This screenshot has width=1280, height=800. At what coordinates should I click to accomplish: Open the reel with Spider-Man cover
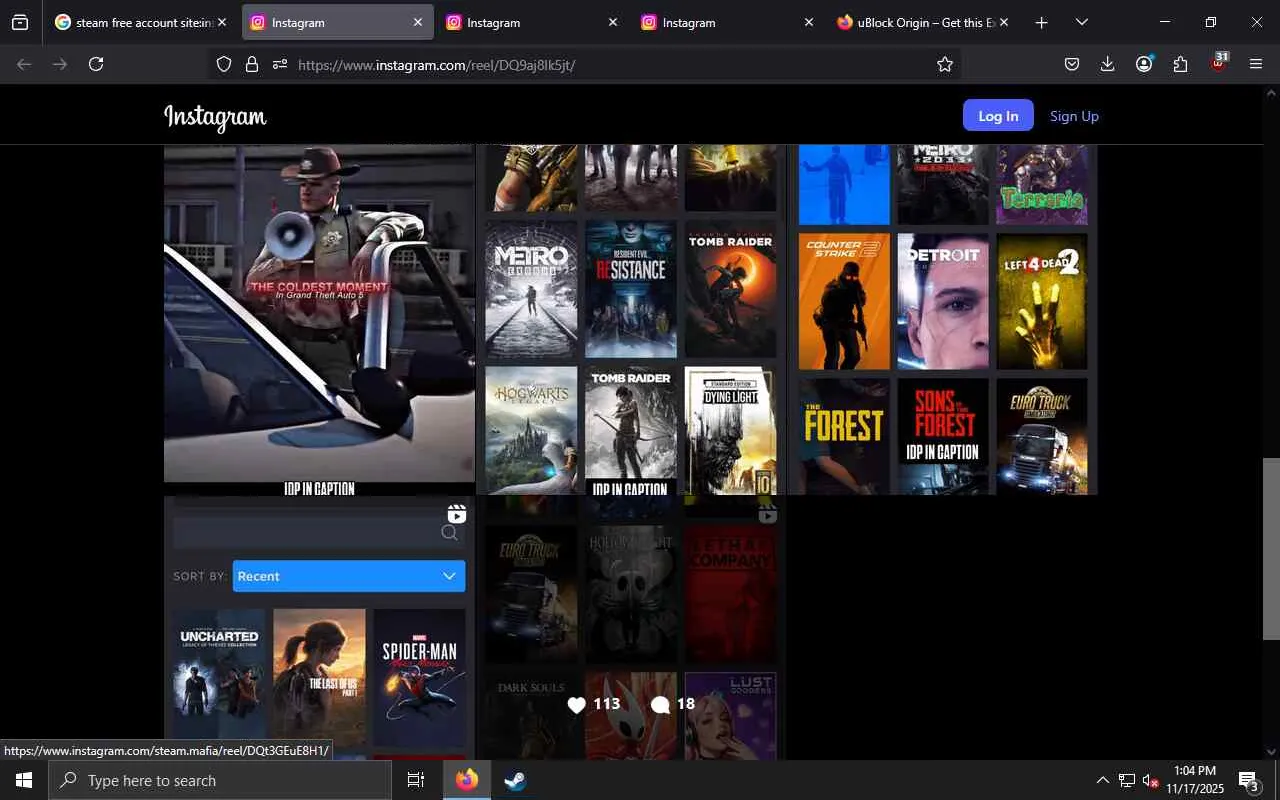(319, 628)
